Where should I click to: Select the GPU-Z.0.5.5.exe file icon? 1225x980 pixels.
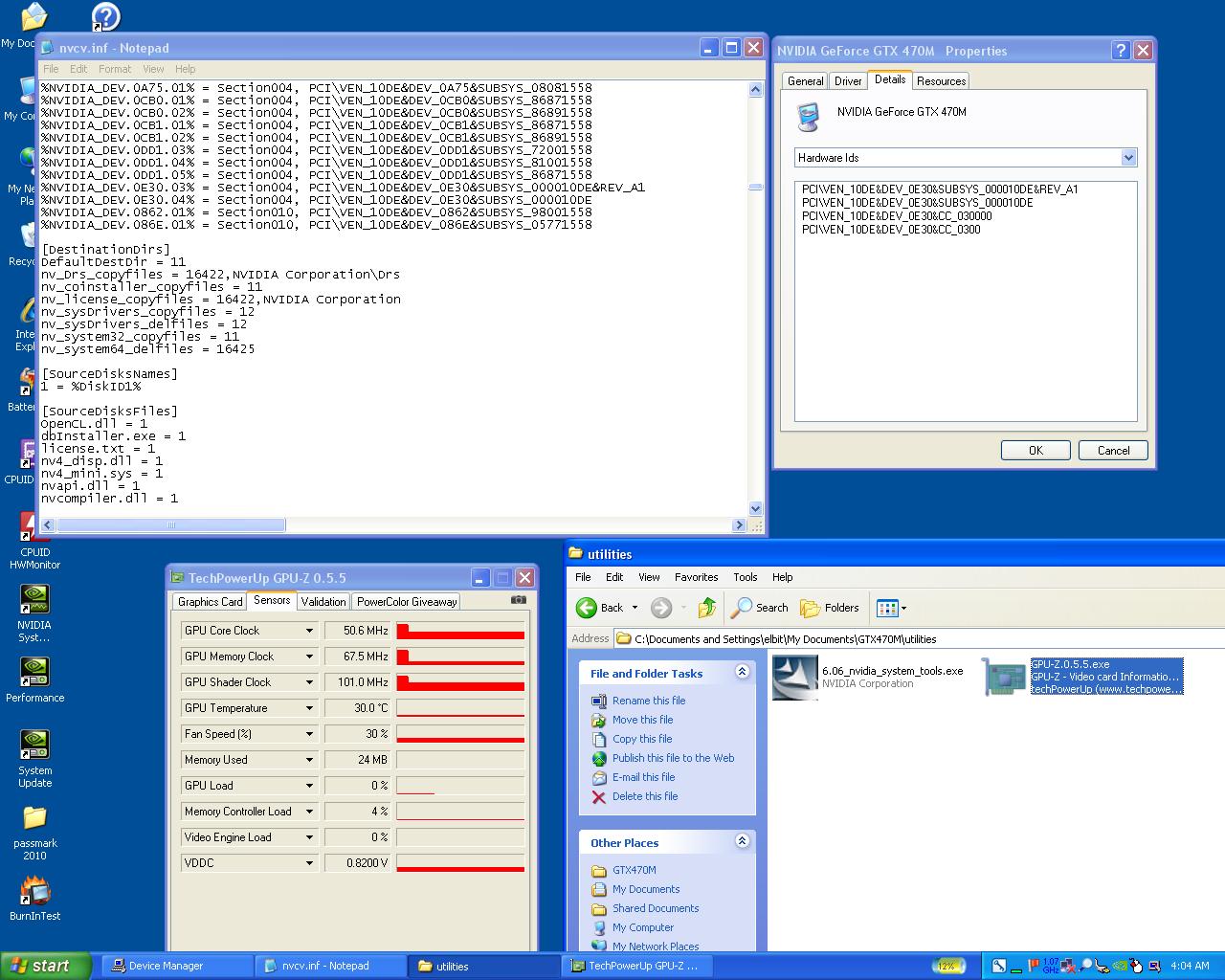[x=1003, y=677]
